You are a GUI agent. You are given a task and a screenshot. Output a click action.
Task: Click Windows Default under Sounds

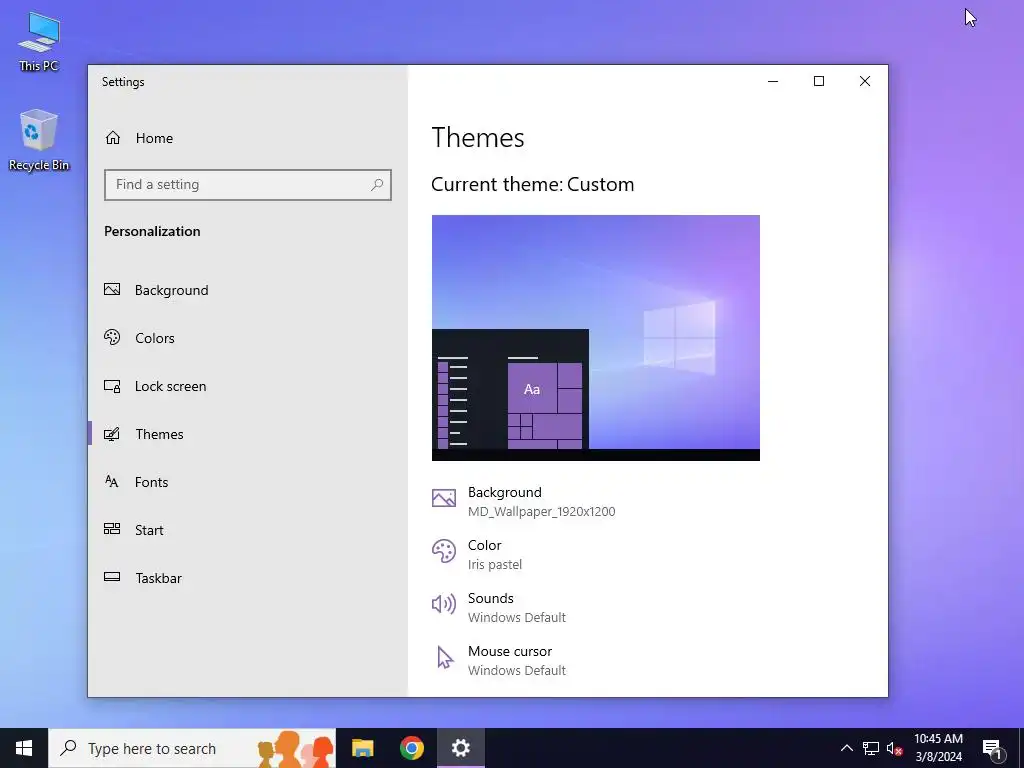point(517,618)
